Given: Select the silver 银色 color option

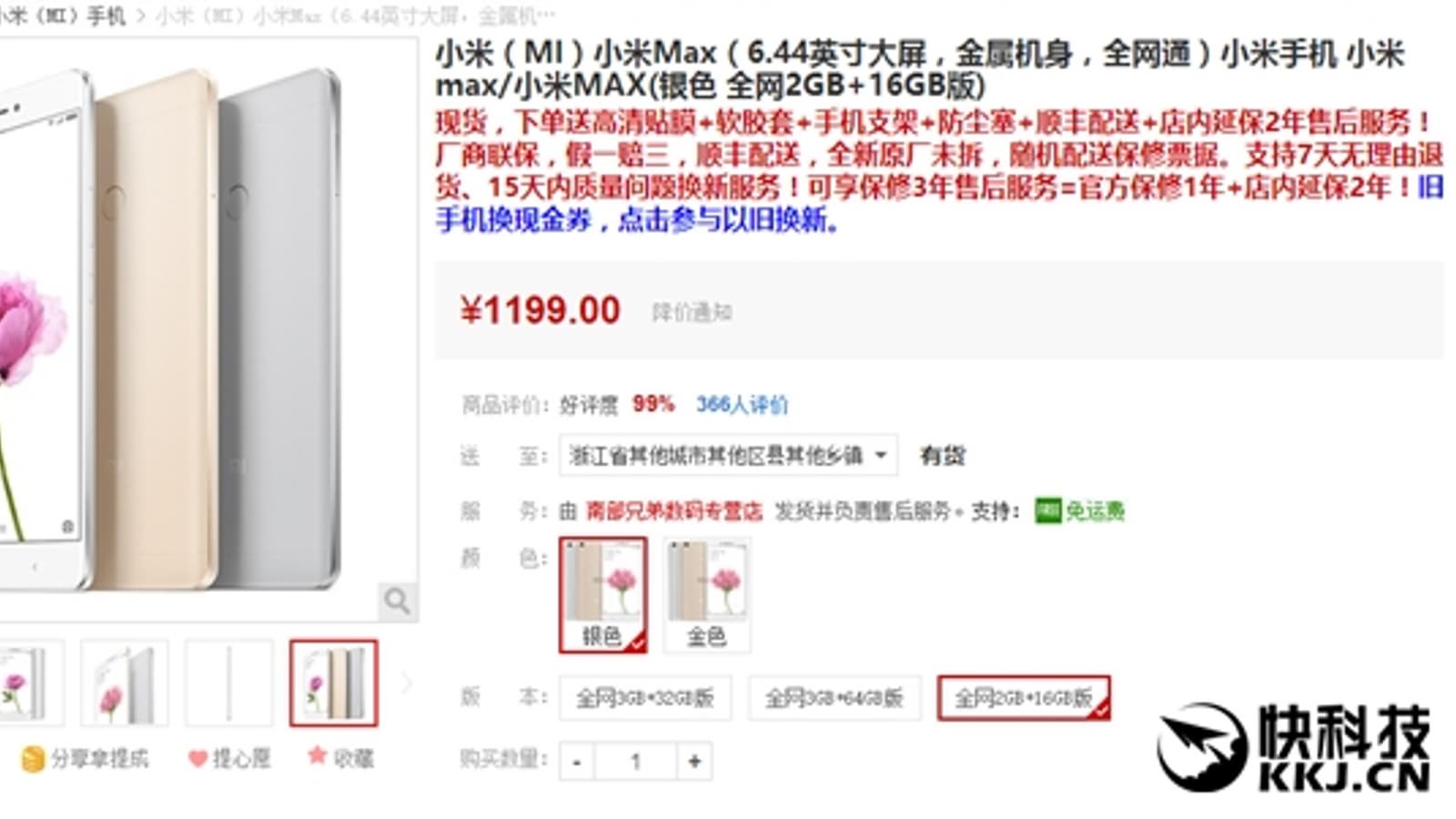Looking at the screenshot, I should 603,594.
